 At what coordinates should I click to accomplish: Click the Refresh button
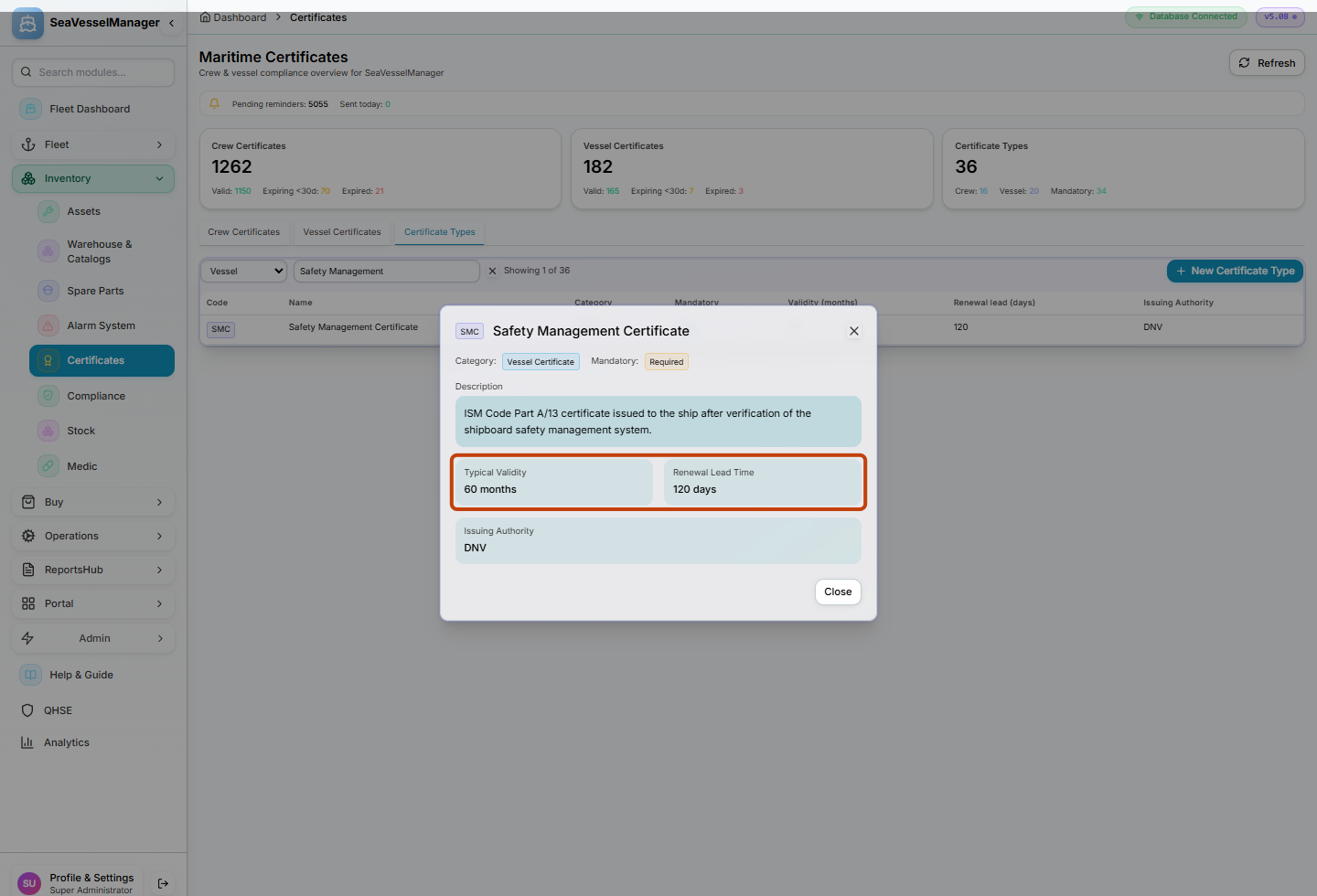point(1267,63)
